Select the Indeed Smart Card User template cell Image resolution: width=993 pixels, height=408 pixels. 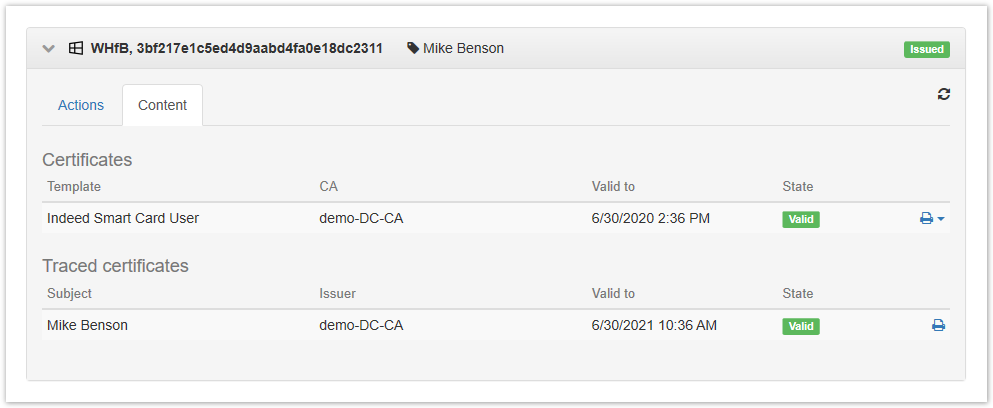(x=123, y=219)
